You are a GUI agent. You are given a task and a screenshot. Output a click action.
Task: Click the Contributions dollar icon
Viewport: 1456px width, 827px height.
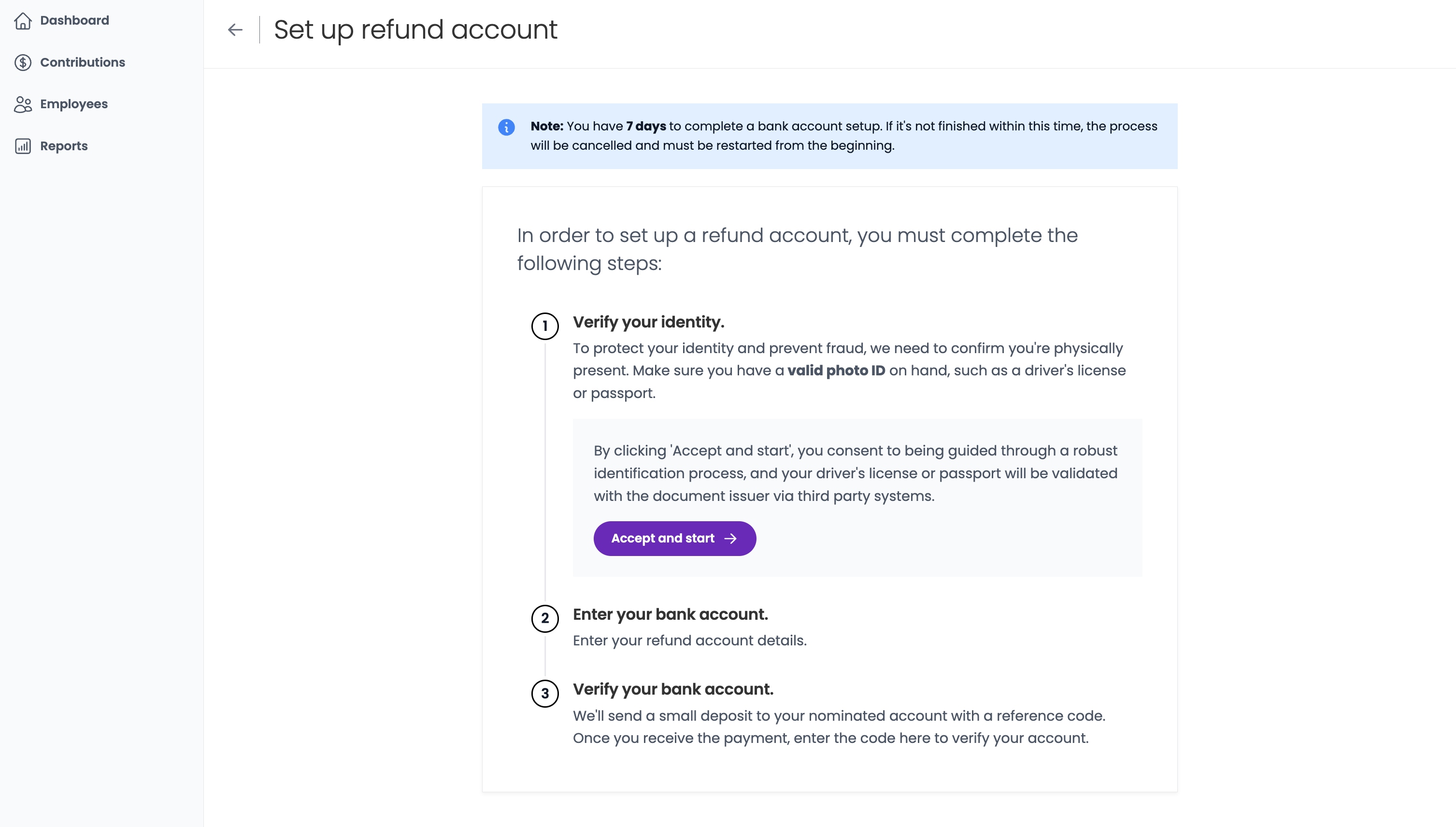pyautogui.click(x=23, y=62)
